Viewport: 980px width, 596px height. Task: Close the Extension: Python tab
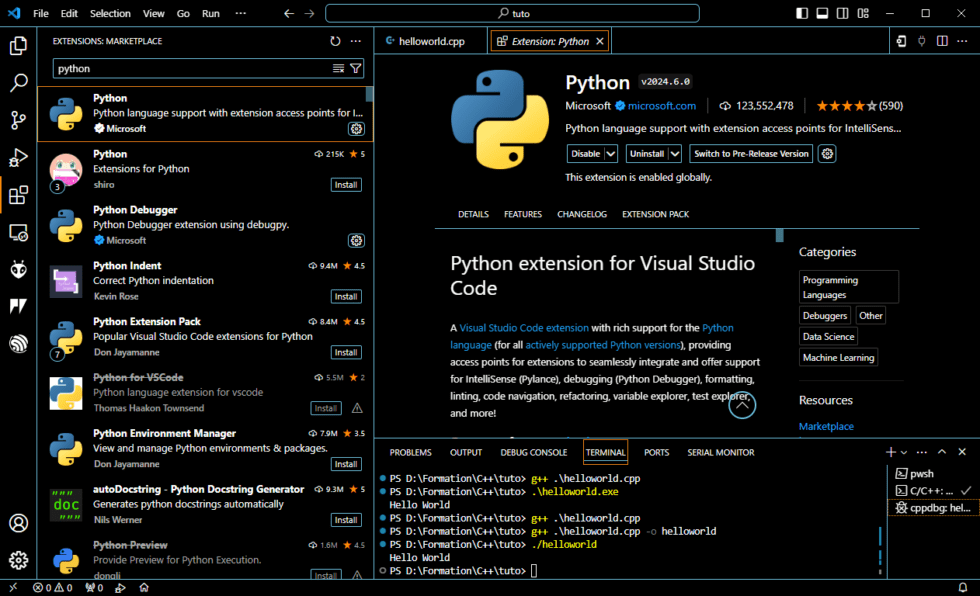coord(600,41)
